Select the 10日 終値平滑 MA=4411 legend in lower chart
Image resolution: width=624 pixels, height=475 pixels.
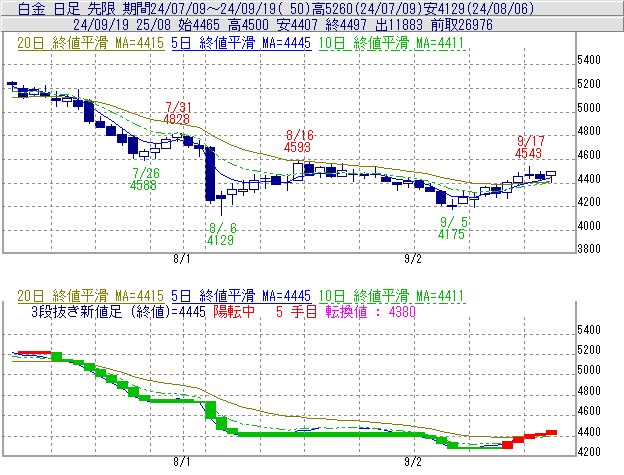(392, 296)
